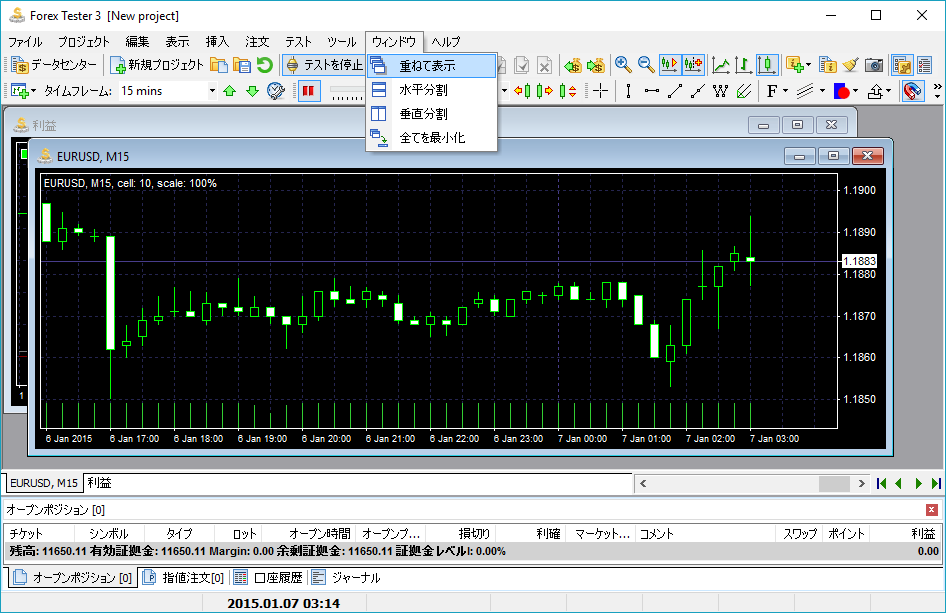Click the zoom out magnifier icon
The width and height of the screenshot is (946, 613).
tap(646, 65)
